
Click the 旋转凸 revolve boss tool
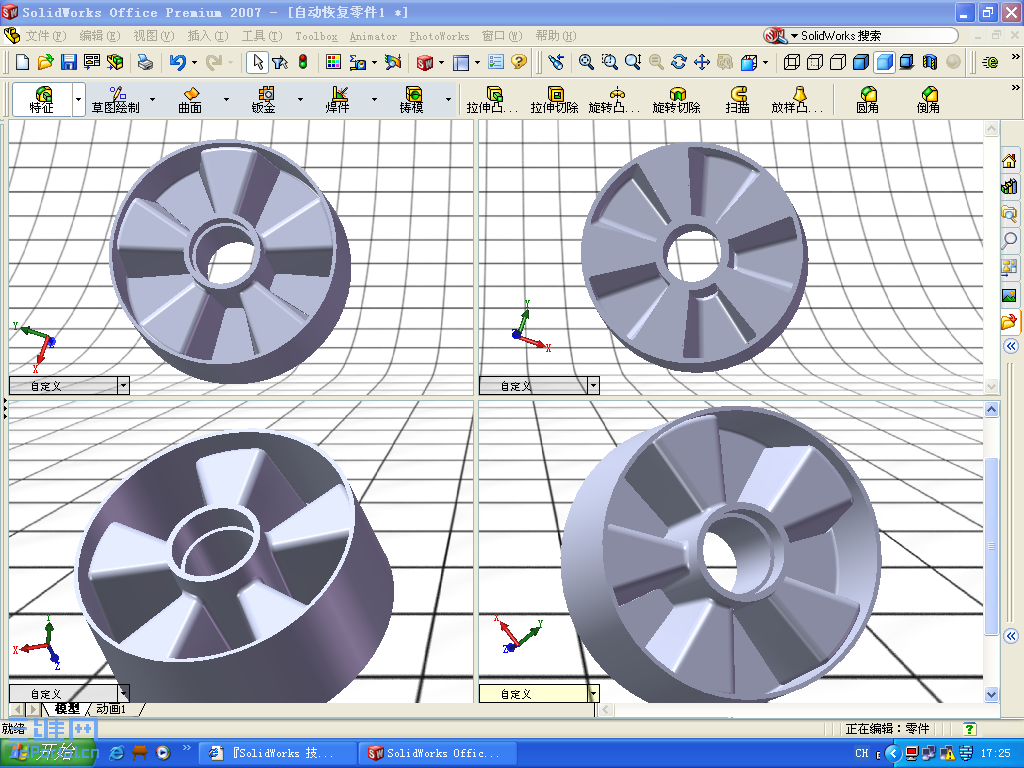coord(614,100)
